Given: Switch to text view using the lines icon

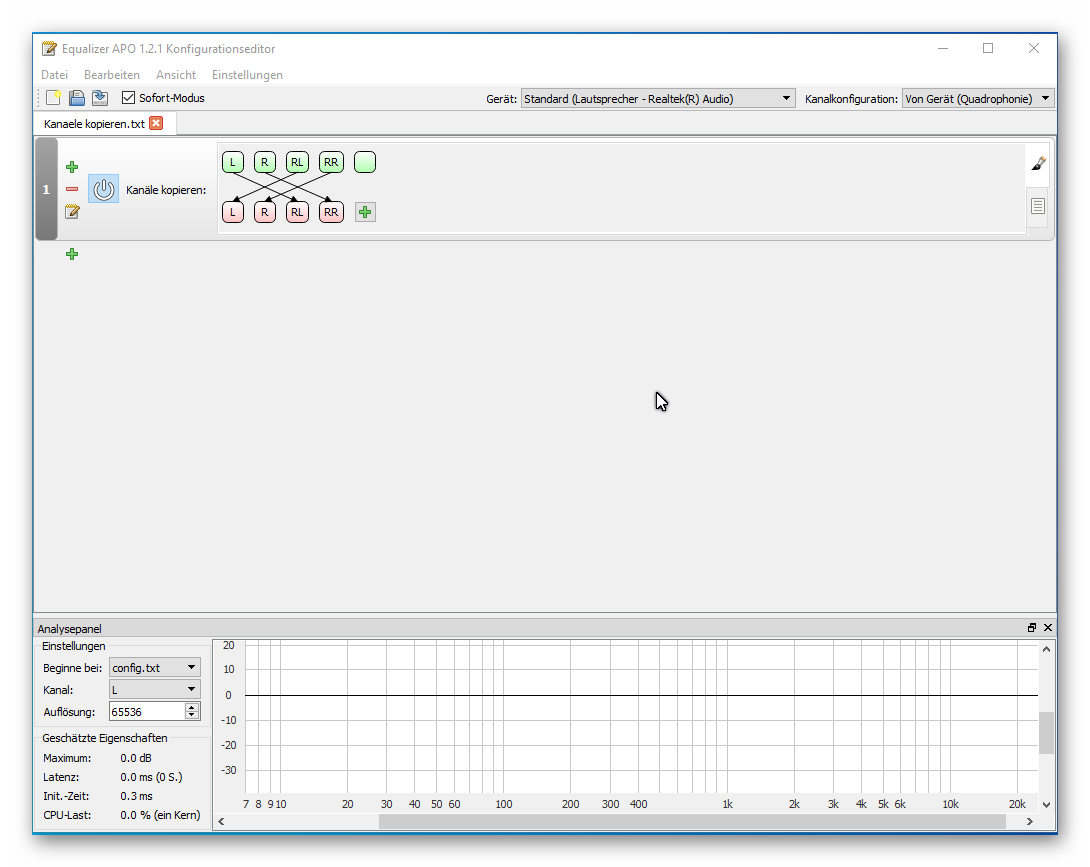Looking at the screenshot, I should pyautogui.click(x=1037, y=207).
